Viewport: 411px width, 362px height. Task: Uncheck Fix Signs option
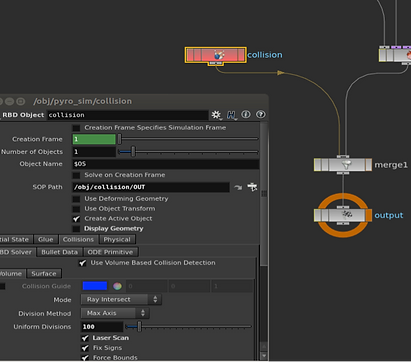click(x=85, y=348)
